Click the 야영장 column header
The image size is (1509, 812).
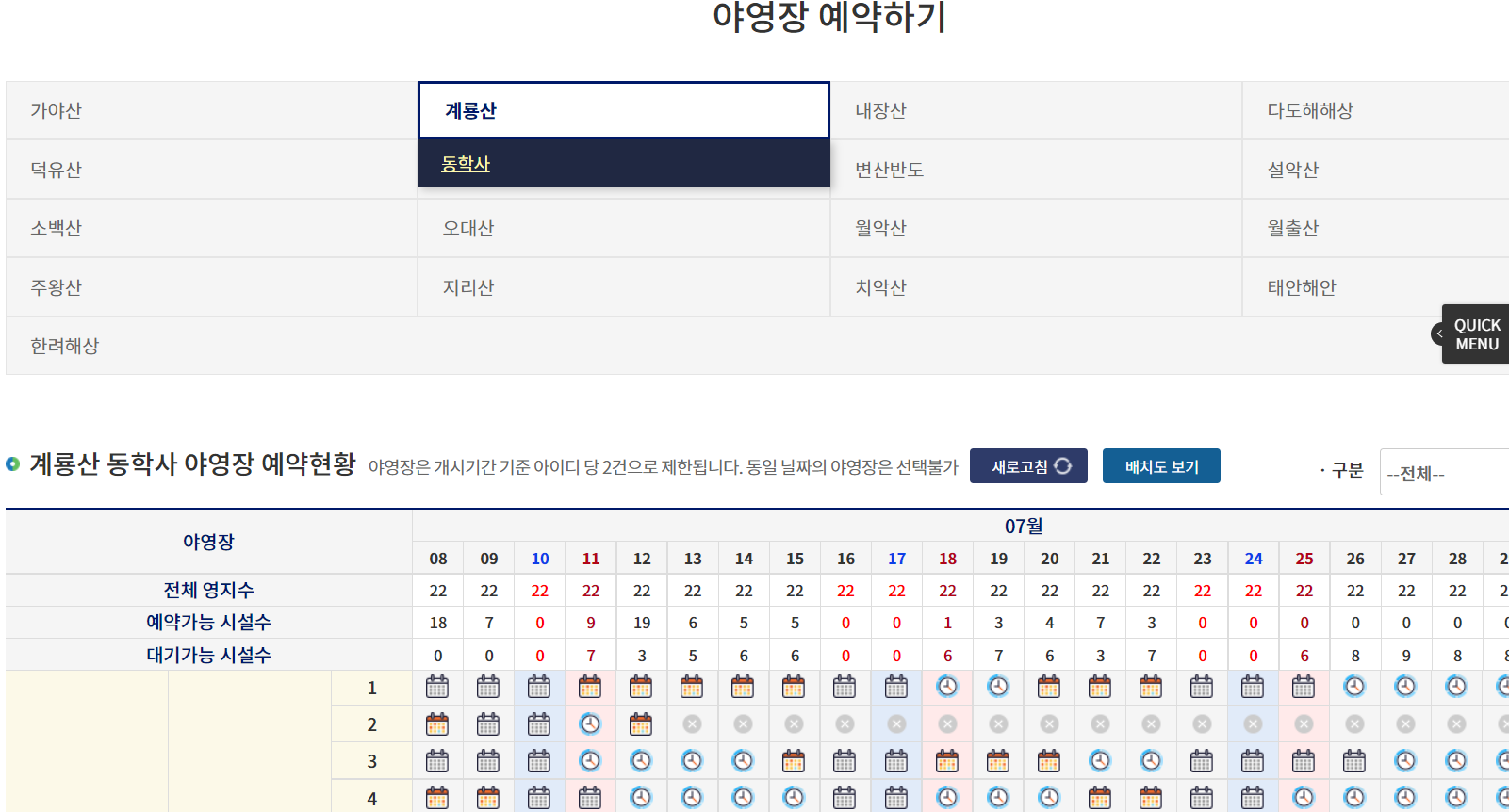click(x=208, y=542)
